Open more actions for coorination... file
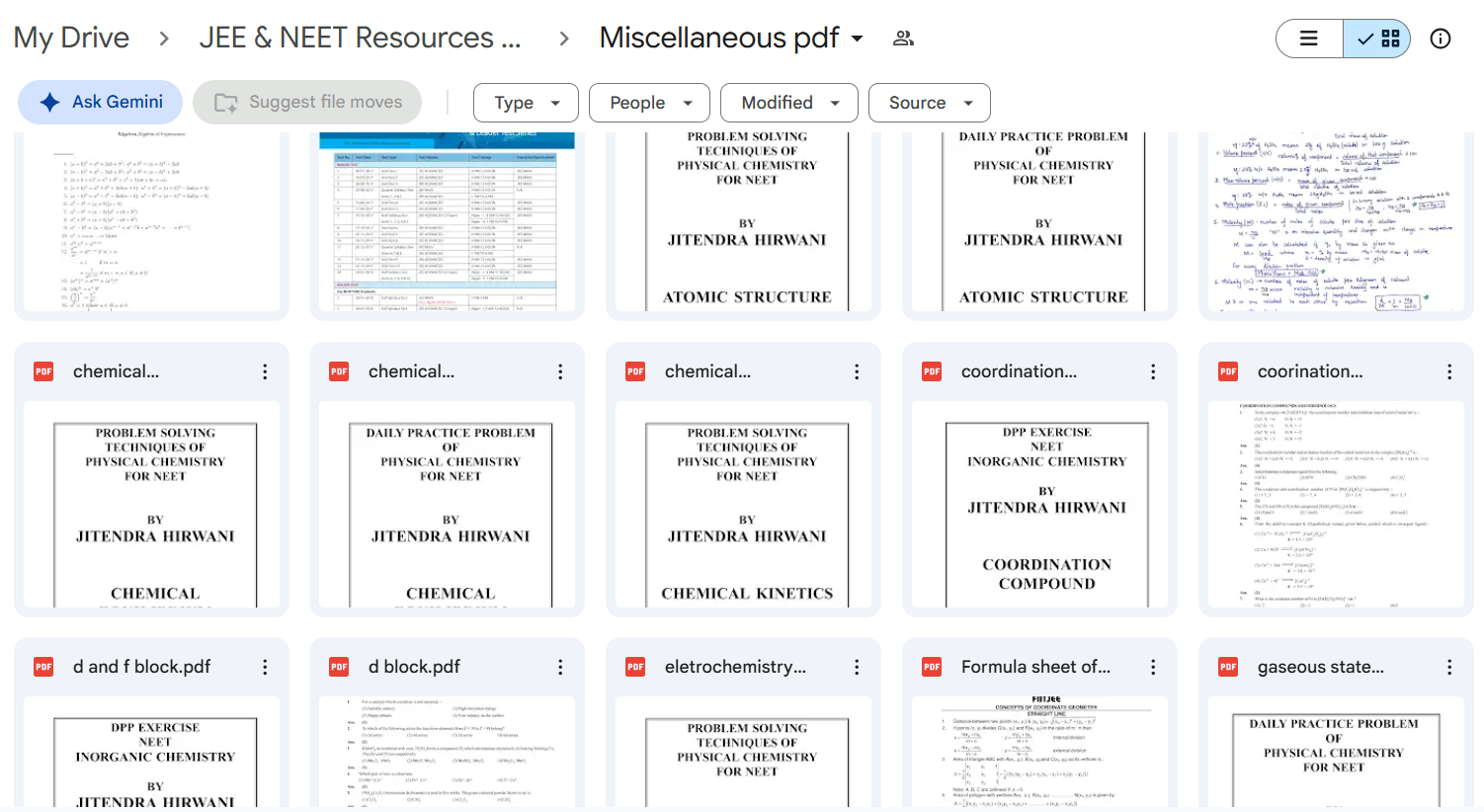The image size is (1484, 812). coord(1449,371)
